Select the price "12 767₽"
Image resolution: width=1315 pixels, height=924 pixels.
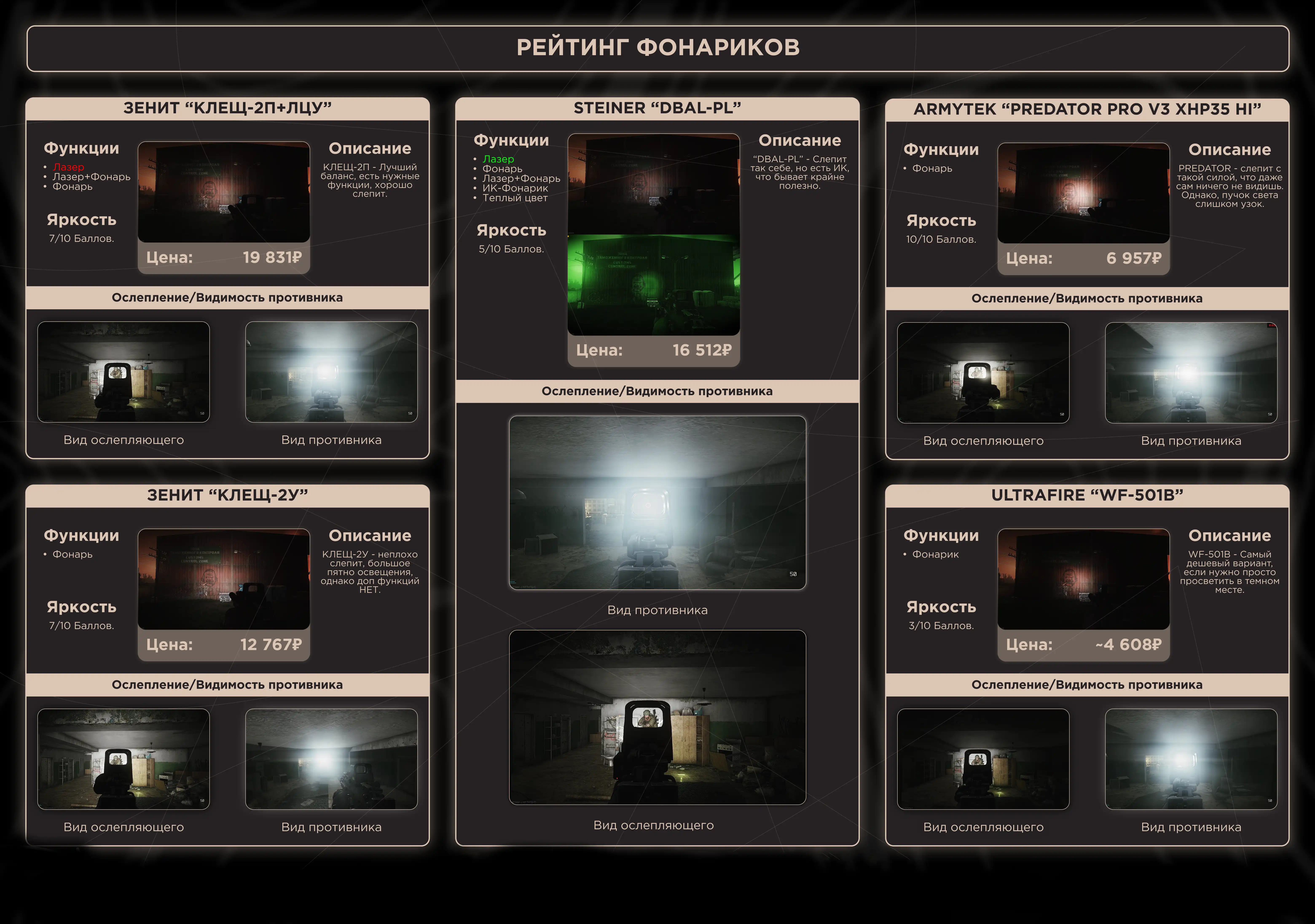tap(271, 645)
